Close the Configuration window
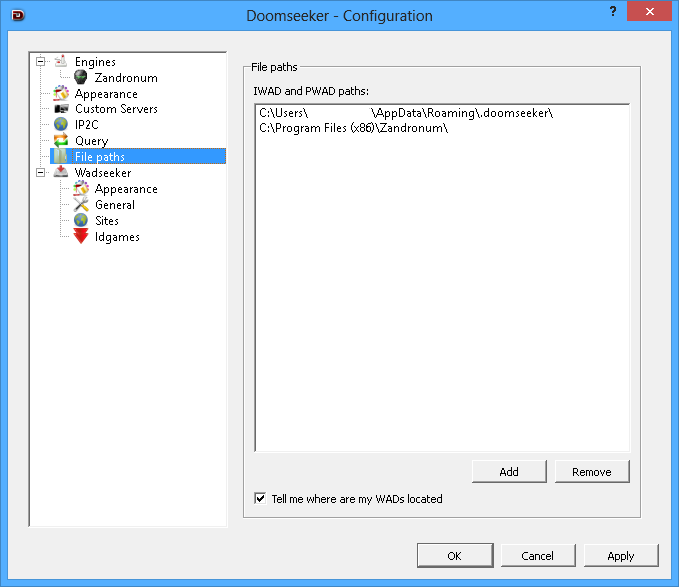This screenshot has width=679, height=587. click(x=649, y=11)
